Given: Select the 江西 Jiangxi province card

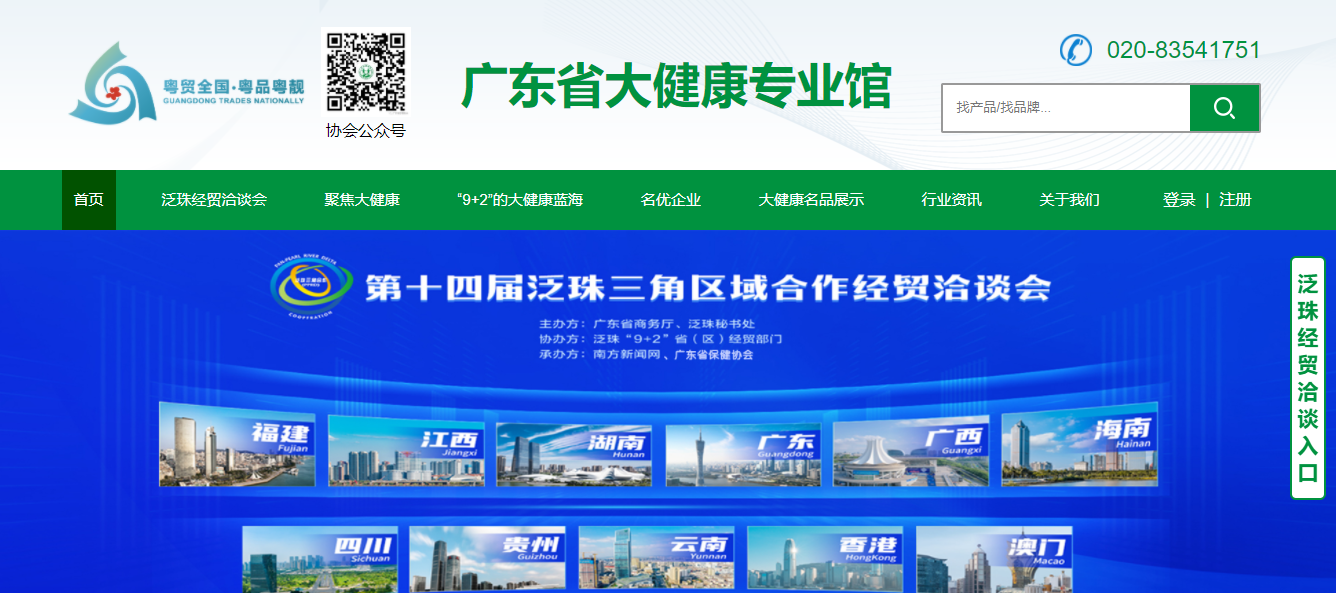Looking at the screenshot, I should point(406,450).
